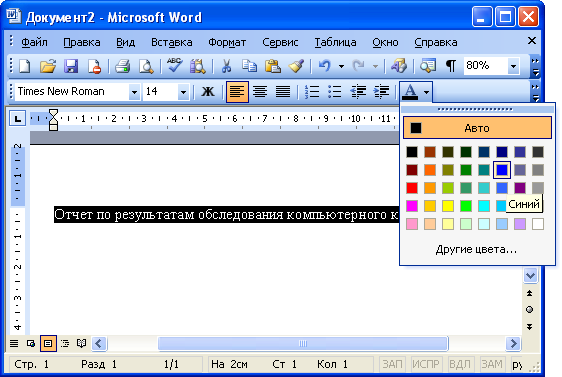Viewport: 562px width, 377px height.
Task: Open the Справка menu
Action: pyautogui.click(x=436, y=42)
